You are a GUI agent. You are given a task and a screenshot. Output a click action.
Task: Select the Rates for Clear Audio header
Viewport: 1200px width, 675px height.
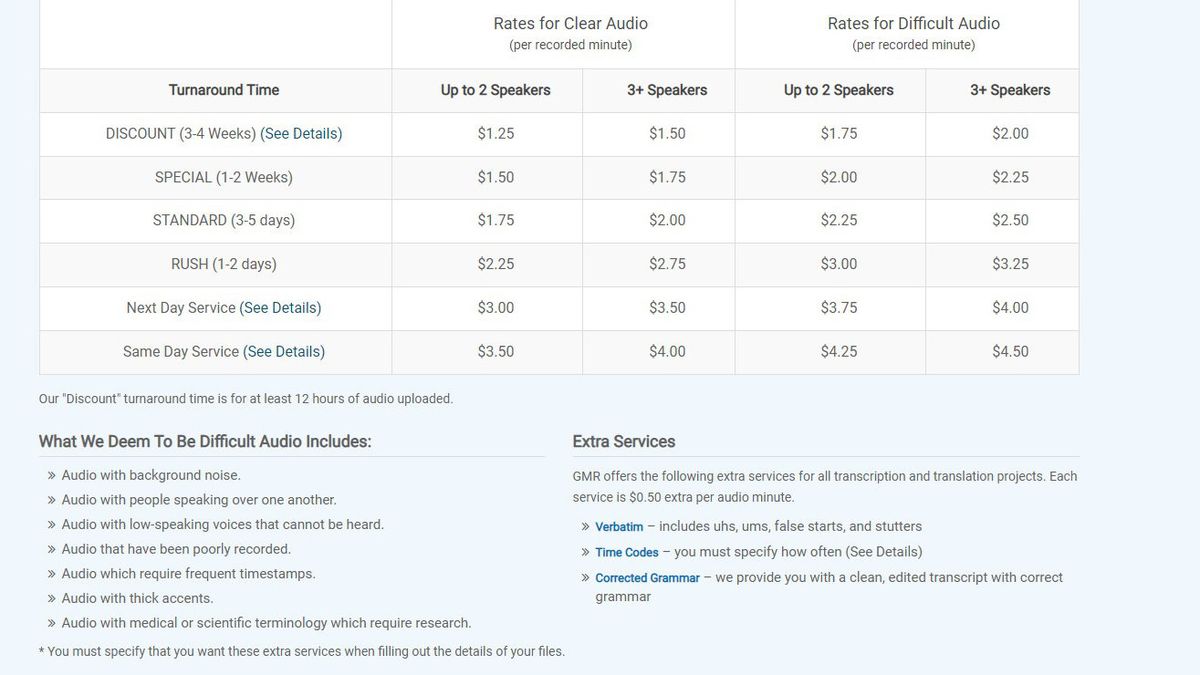[570, 24]
